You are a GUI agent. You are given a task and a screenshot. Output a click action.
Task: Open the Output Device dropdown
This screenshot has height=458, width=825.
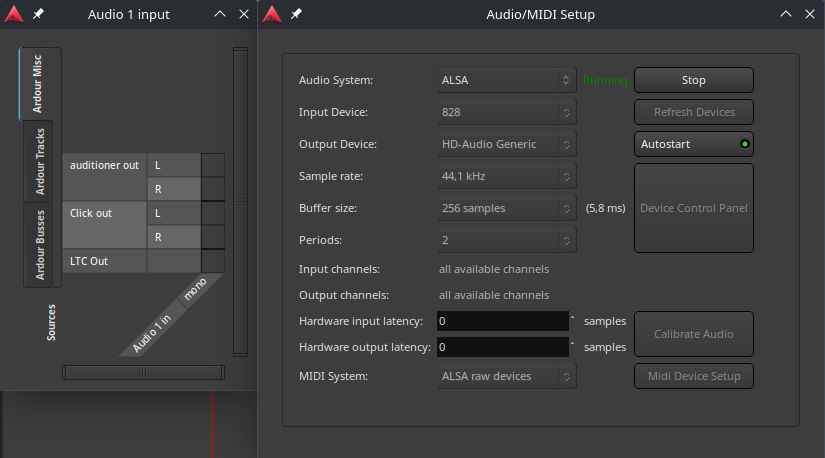(x=506, y=144)
